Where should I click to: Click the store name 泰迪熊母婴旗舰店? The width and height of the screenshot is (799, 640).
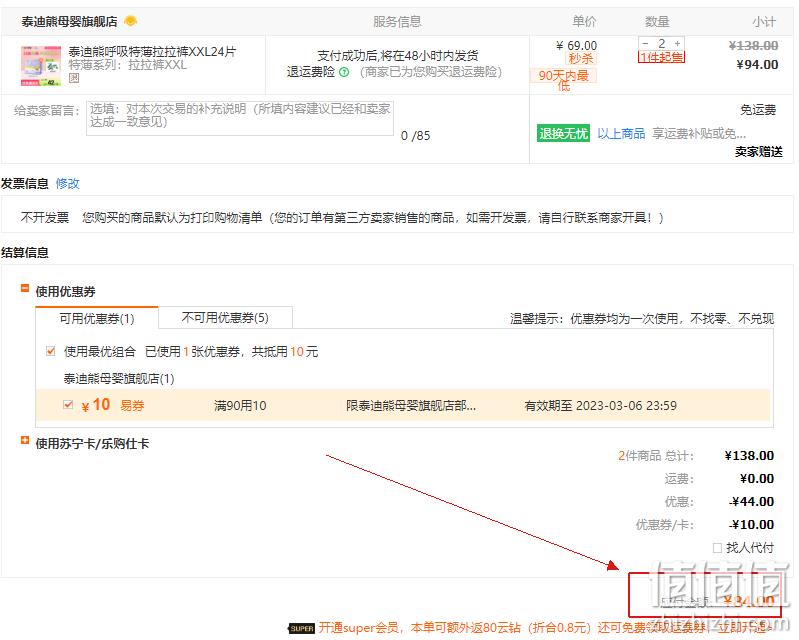tap(69, 21)
